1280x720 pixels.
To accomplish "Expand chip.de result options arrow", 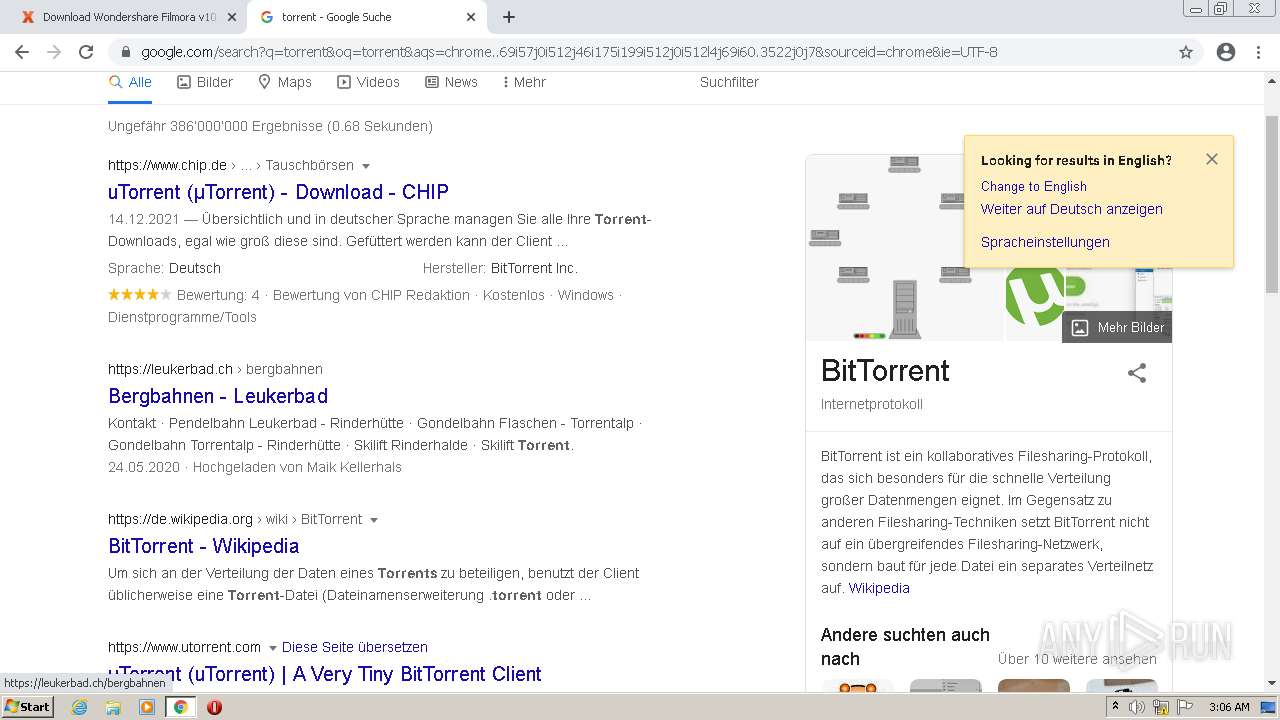I will point(366,166).
